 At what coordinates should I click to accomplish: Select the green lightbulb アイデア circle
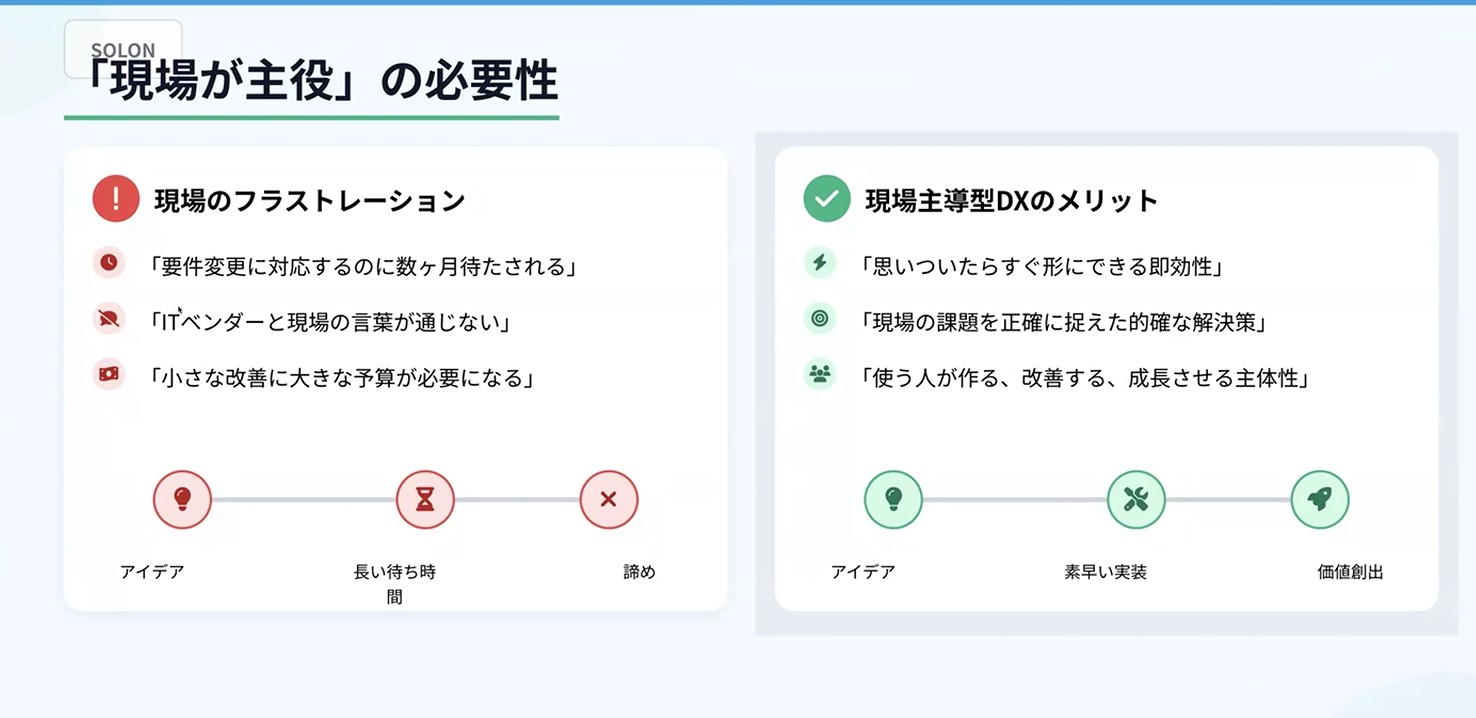click(x=893, y=499)
